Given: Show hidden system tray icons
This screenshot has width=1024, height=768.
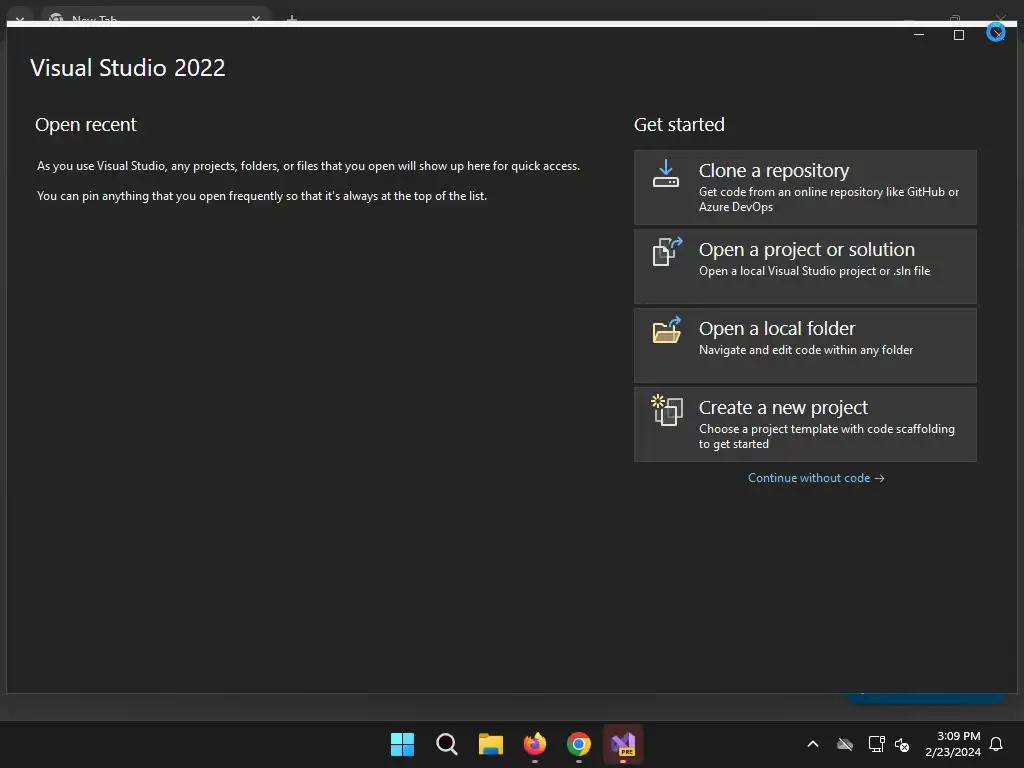Looking at the screenshot, I should pyautogui.click(x=813, y=744).
